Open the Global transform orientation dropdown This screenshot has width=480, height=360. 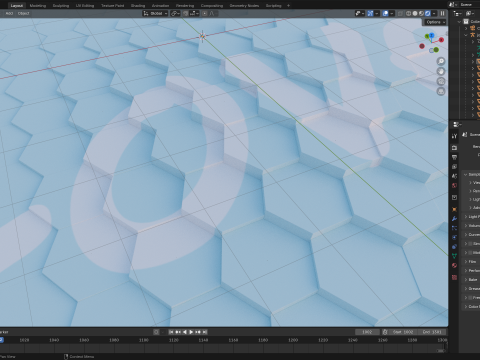(155, 13)
